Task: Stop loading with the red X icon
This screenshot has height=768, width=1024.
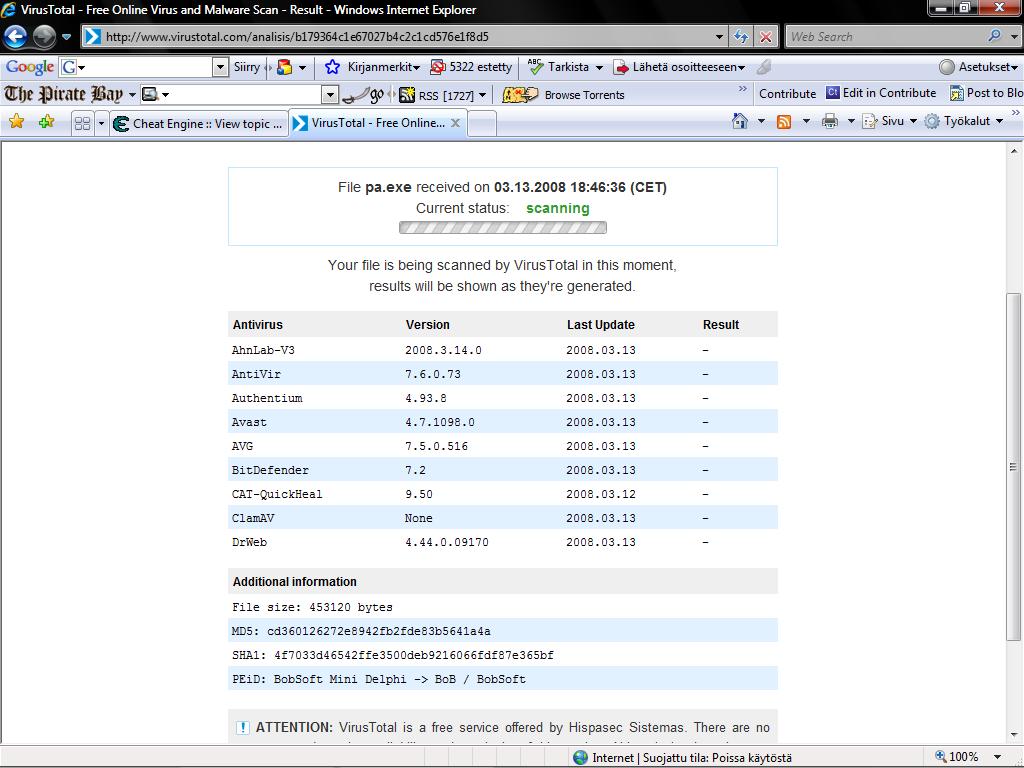Action: 766,37
